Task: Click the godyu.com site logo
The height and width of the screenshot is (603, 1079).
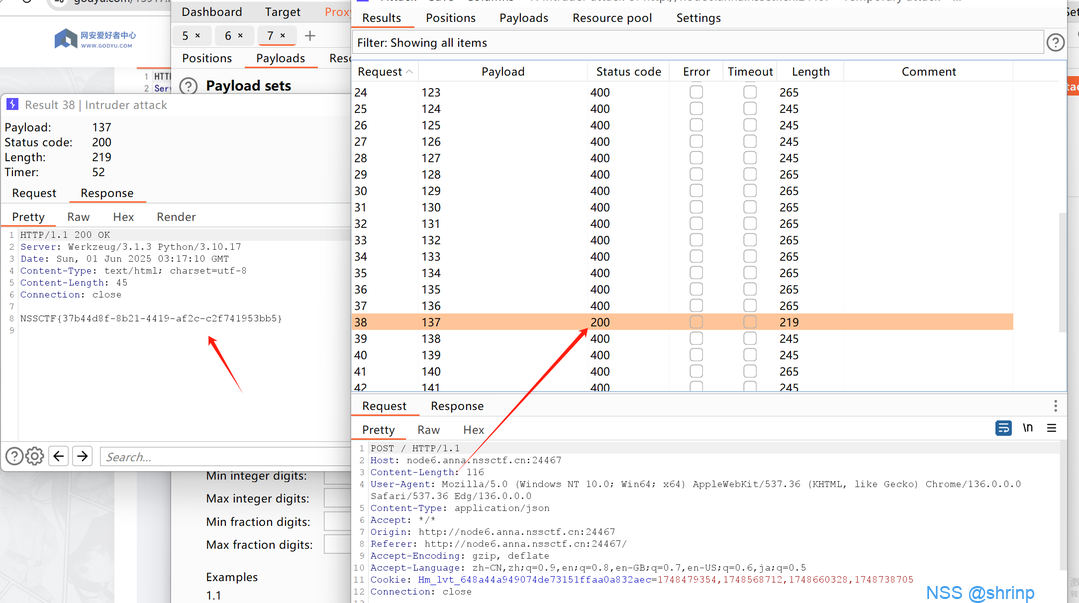Action: pyautogui.click(x=96, y=39)
